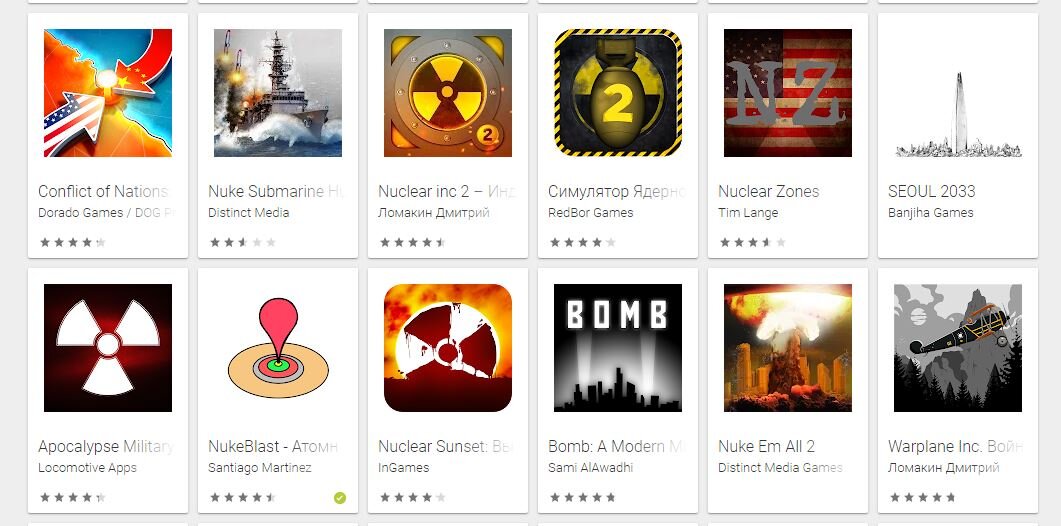Open Nuke Em All 2 mushroom cloud icon

point(788,348)
